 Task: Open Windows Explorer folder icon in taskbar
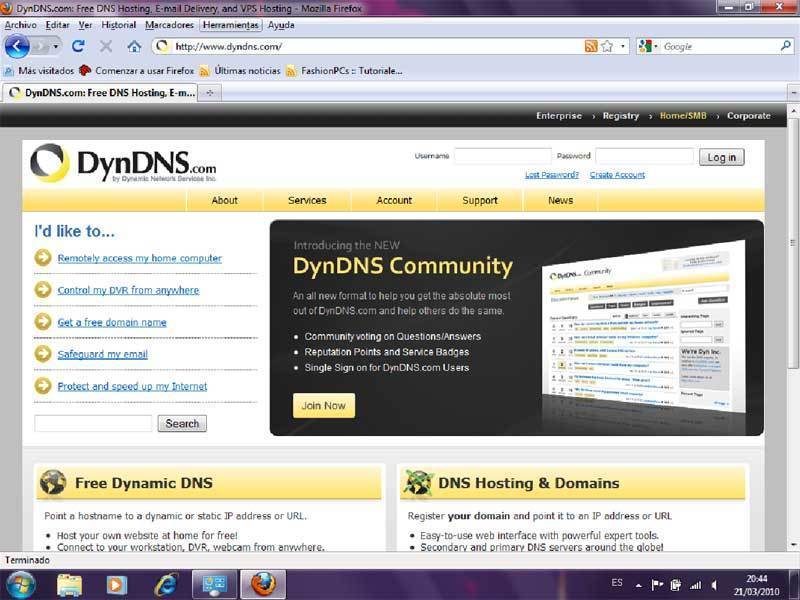69,584
